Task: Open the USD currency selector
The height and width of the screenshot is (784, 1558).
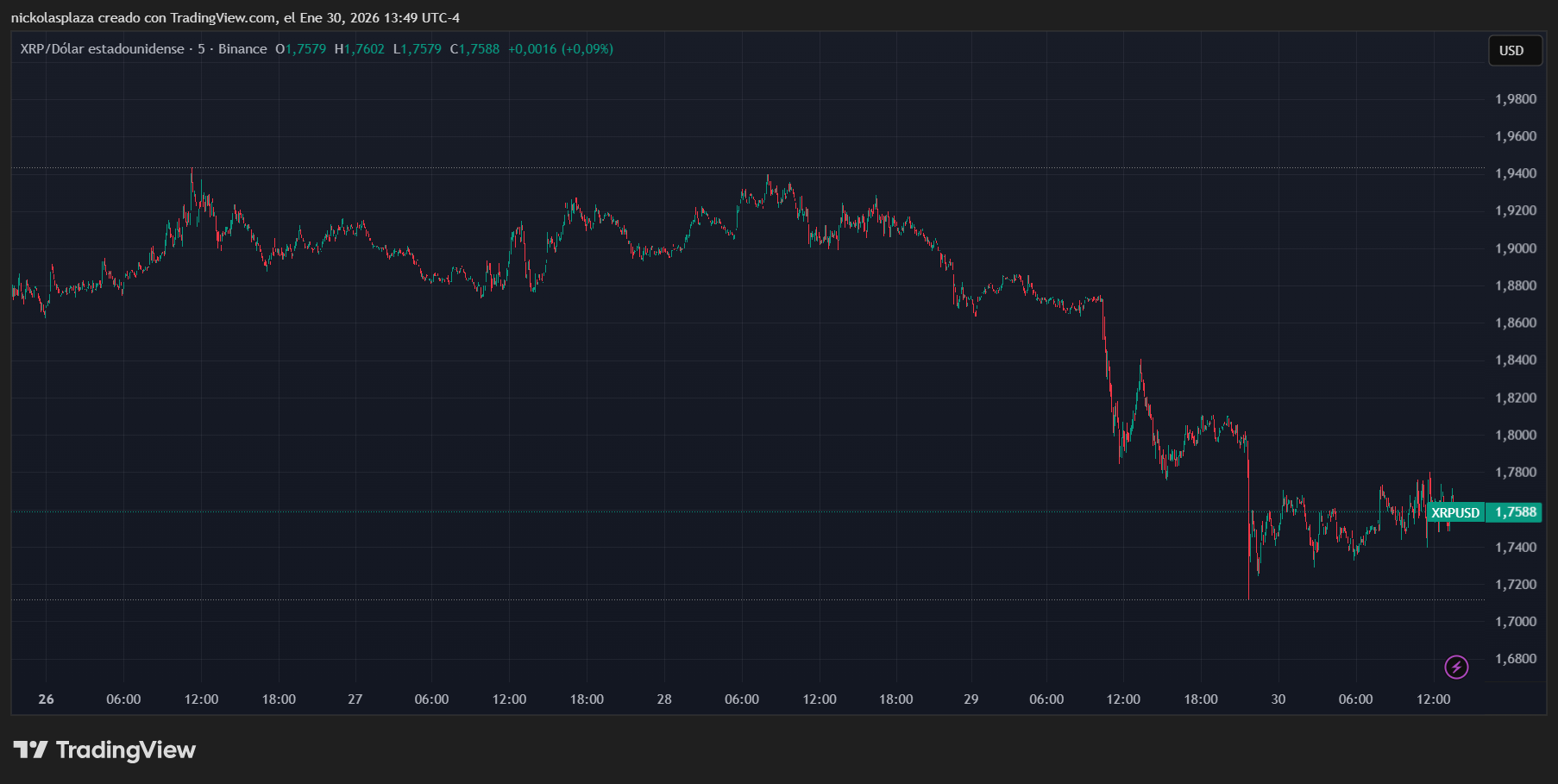Action: click(x=1511, y=51)
